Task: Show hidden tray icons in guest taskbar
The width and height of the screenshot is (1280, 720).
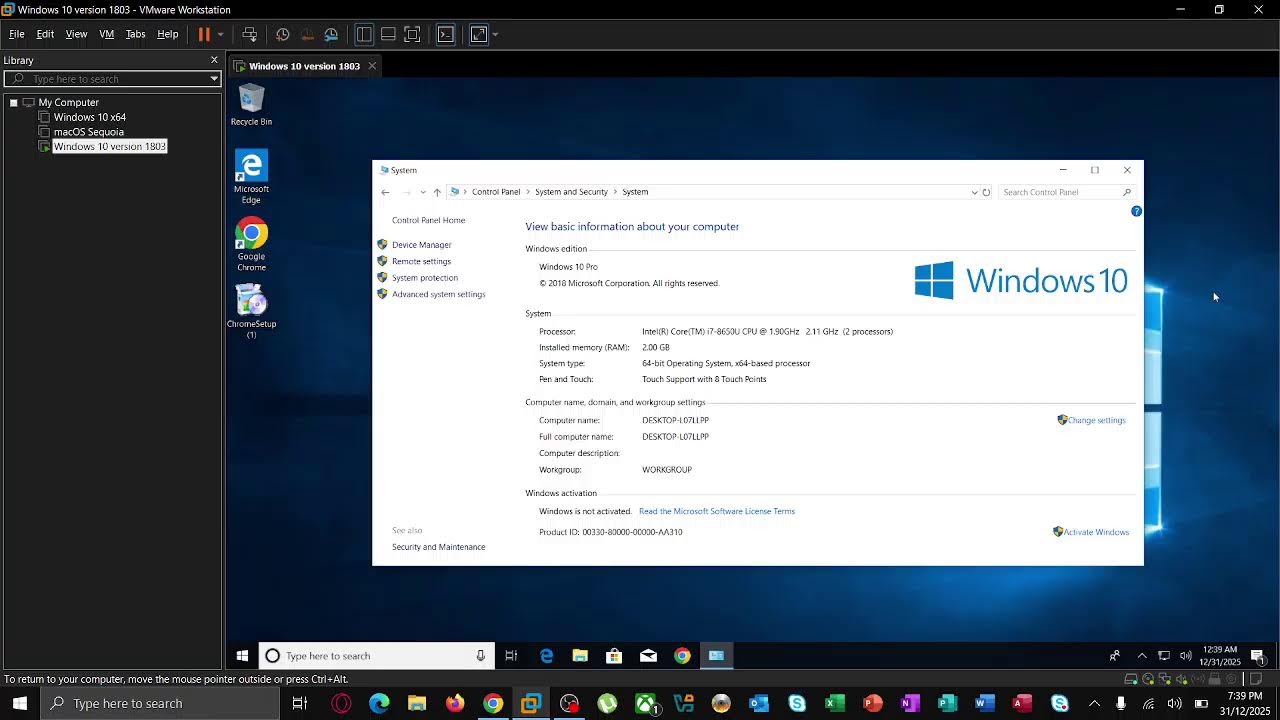Action: 1142,656
